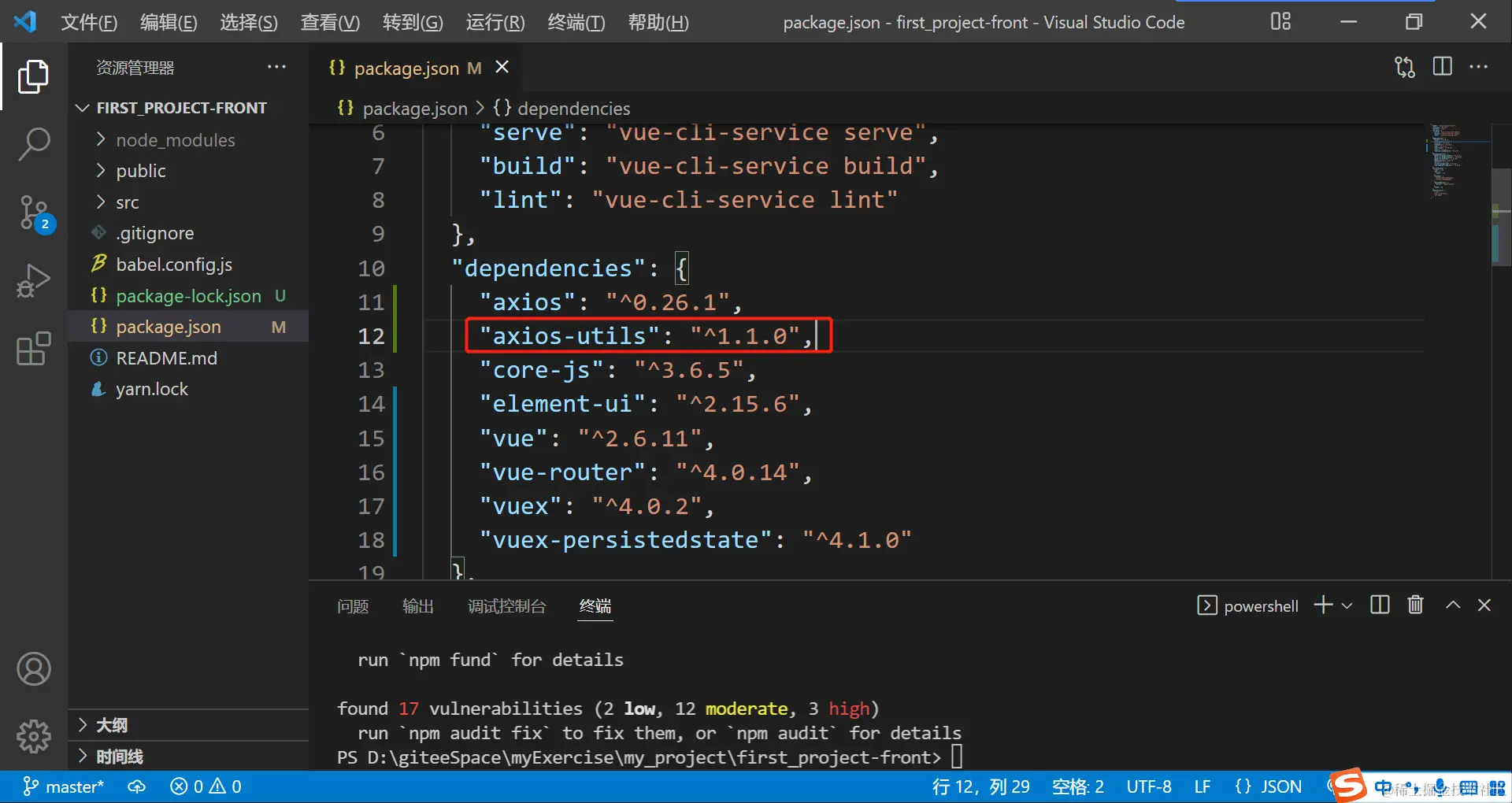Switch to the 终端 terminal tab

tap(595, 606)
